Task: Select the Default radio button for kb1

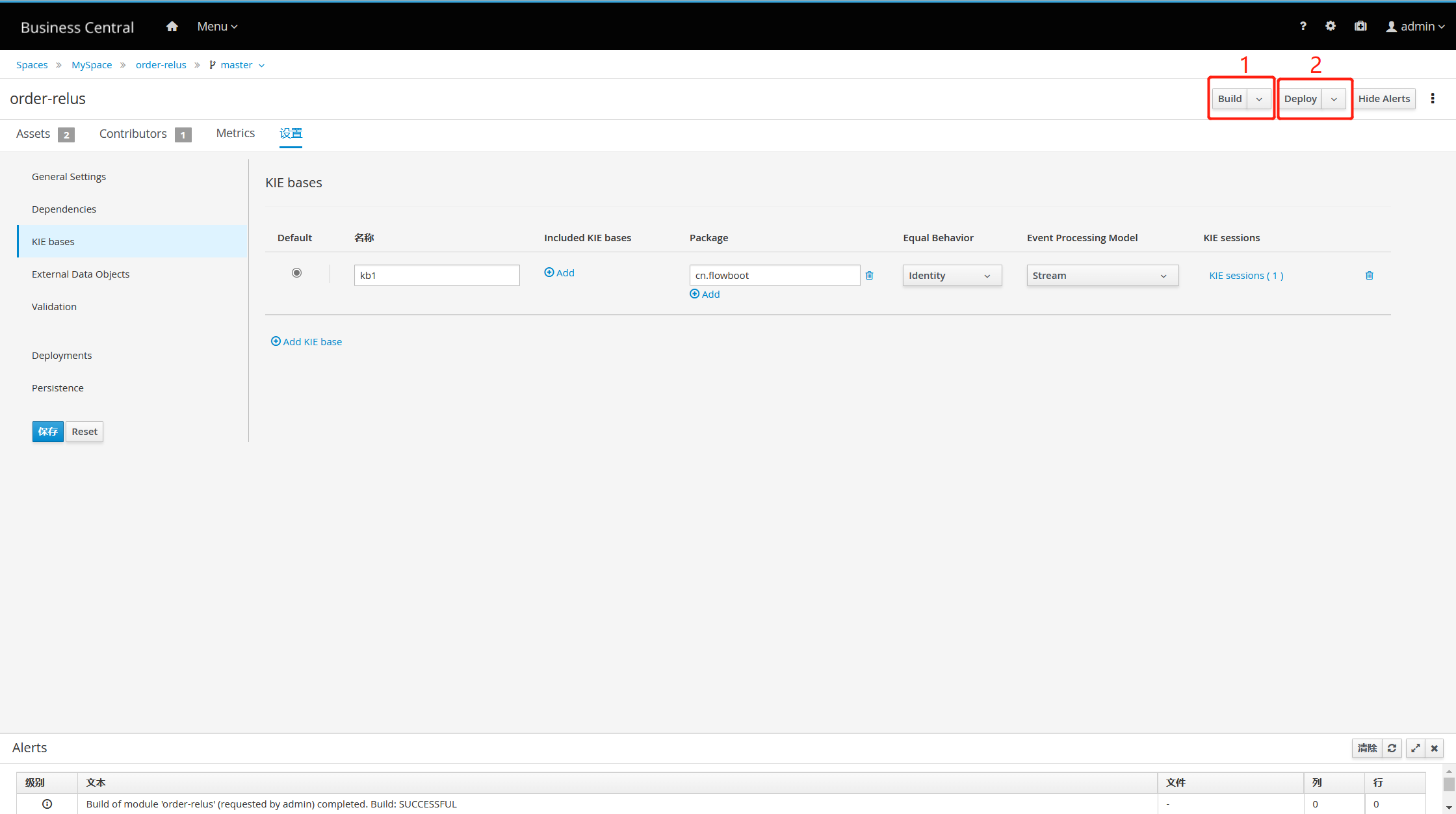Action: pyautogui.click(x=296, y=272)
